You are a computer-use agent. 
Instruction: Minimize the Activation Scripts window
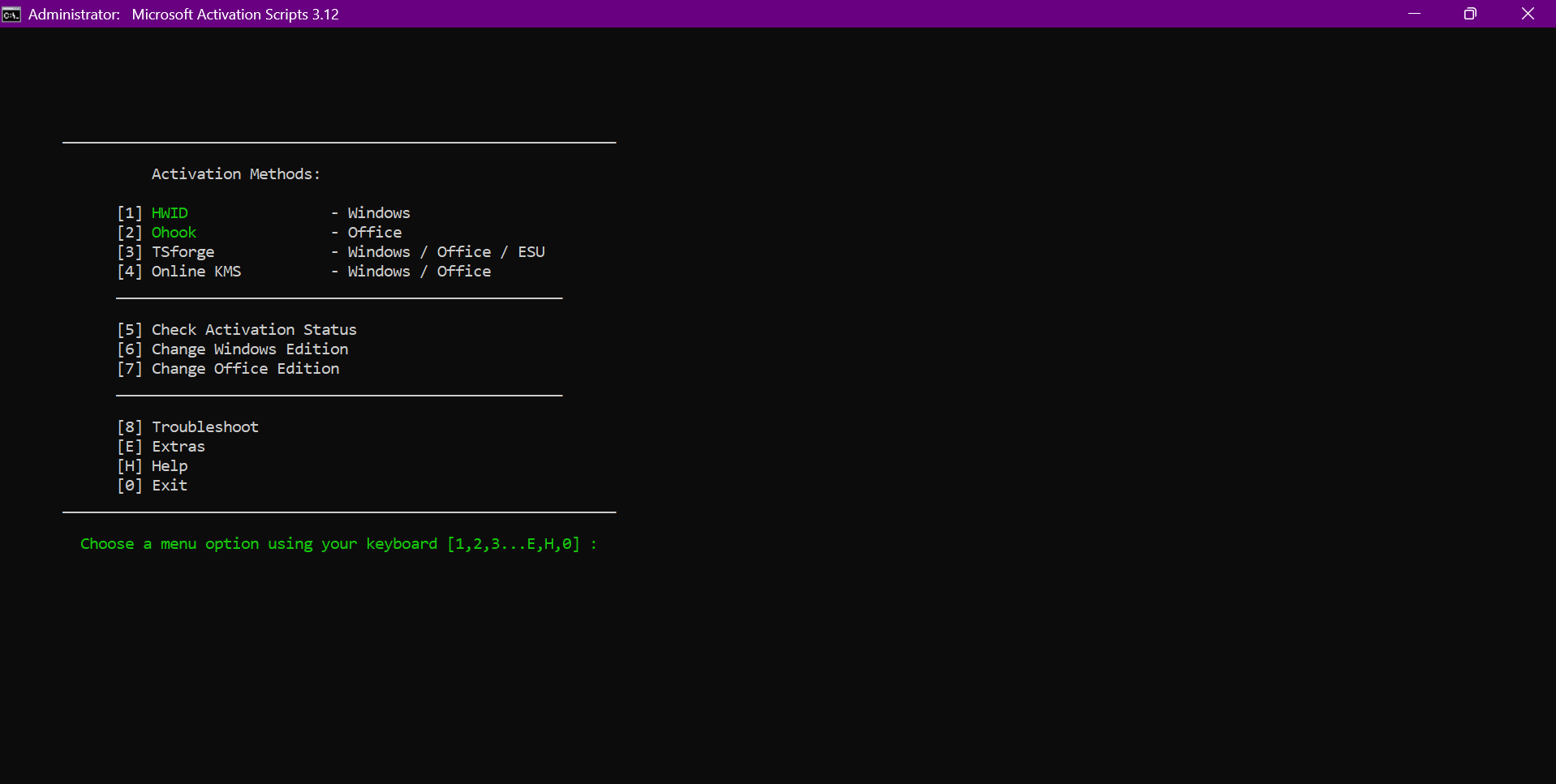point(1414,14)
